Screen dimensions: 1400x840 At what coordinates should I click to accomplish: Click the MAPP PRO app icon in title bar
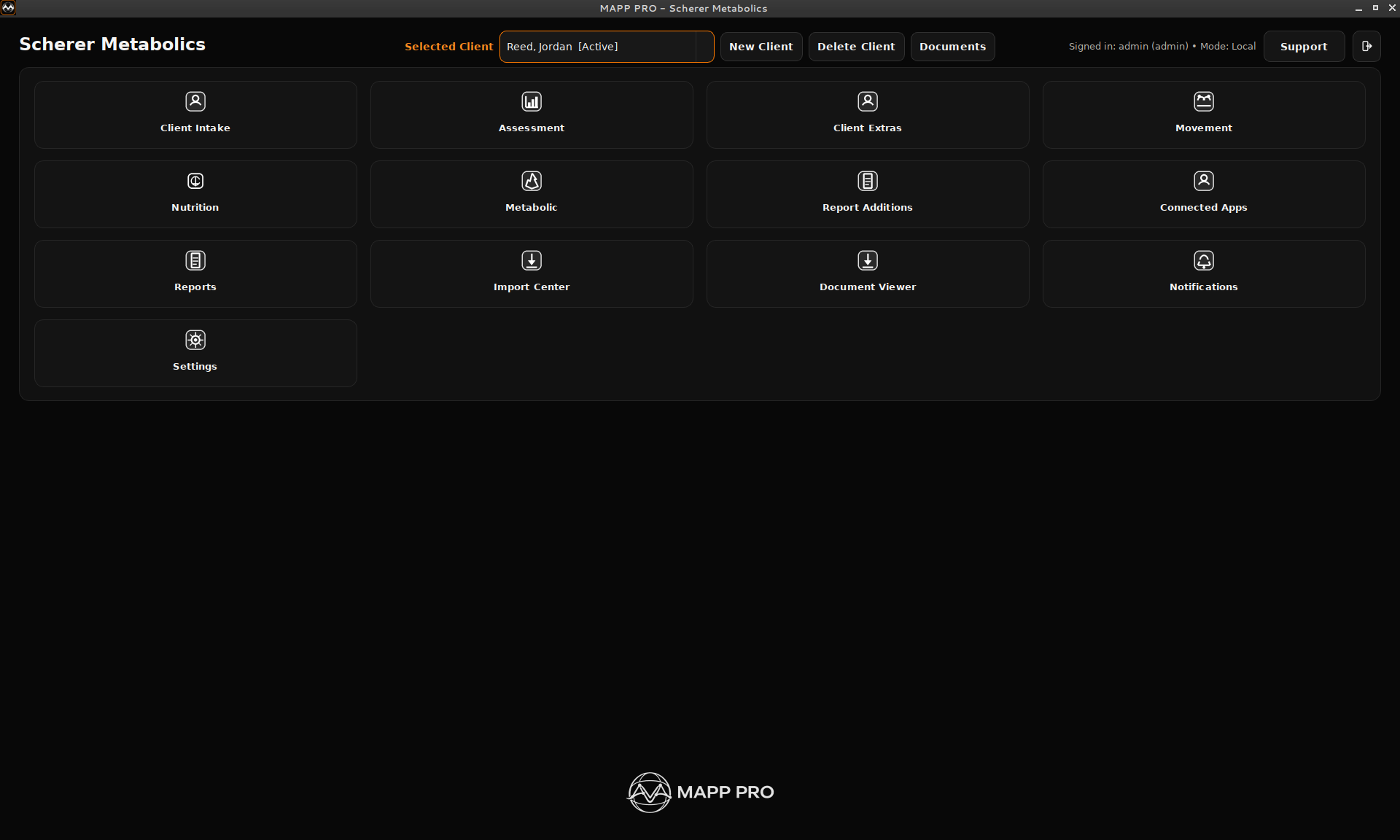pos(8,8)
